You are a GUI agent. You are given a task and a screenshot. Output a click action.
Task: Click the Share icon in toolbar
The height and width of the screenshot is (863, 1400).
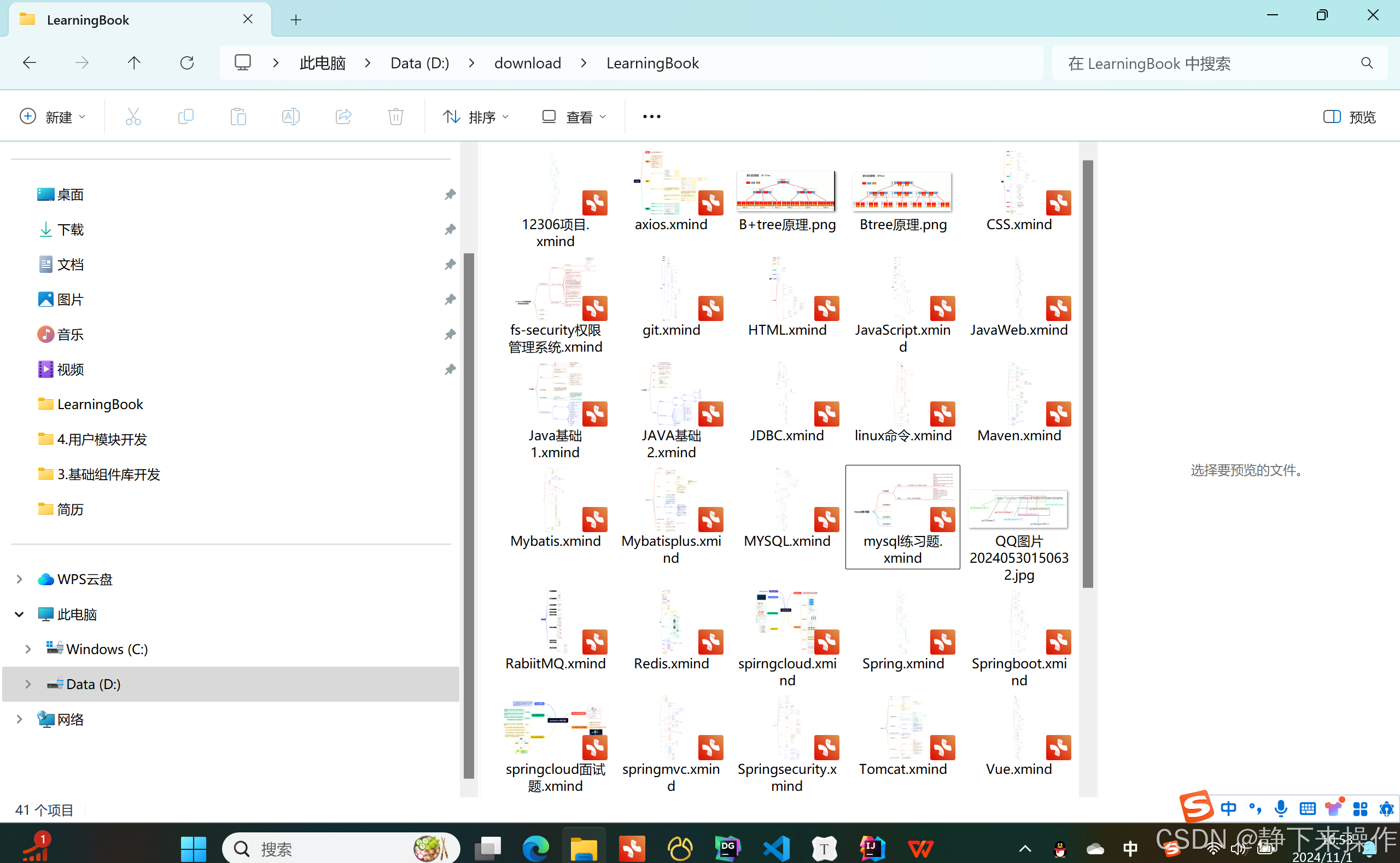[x=343, y=116]
